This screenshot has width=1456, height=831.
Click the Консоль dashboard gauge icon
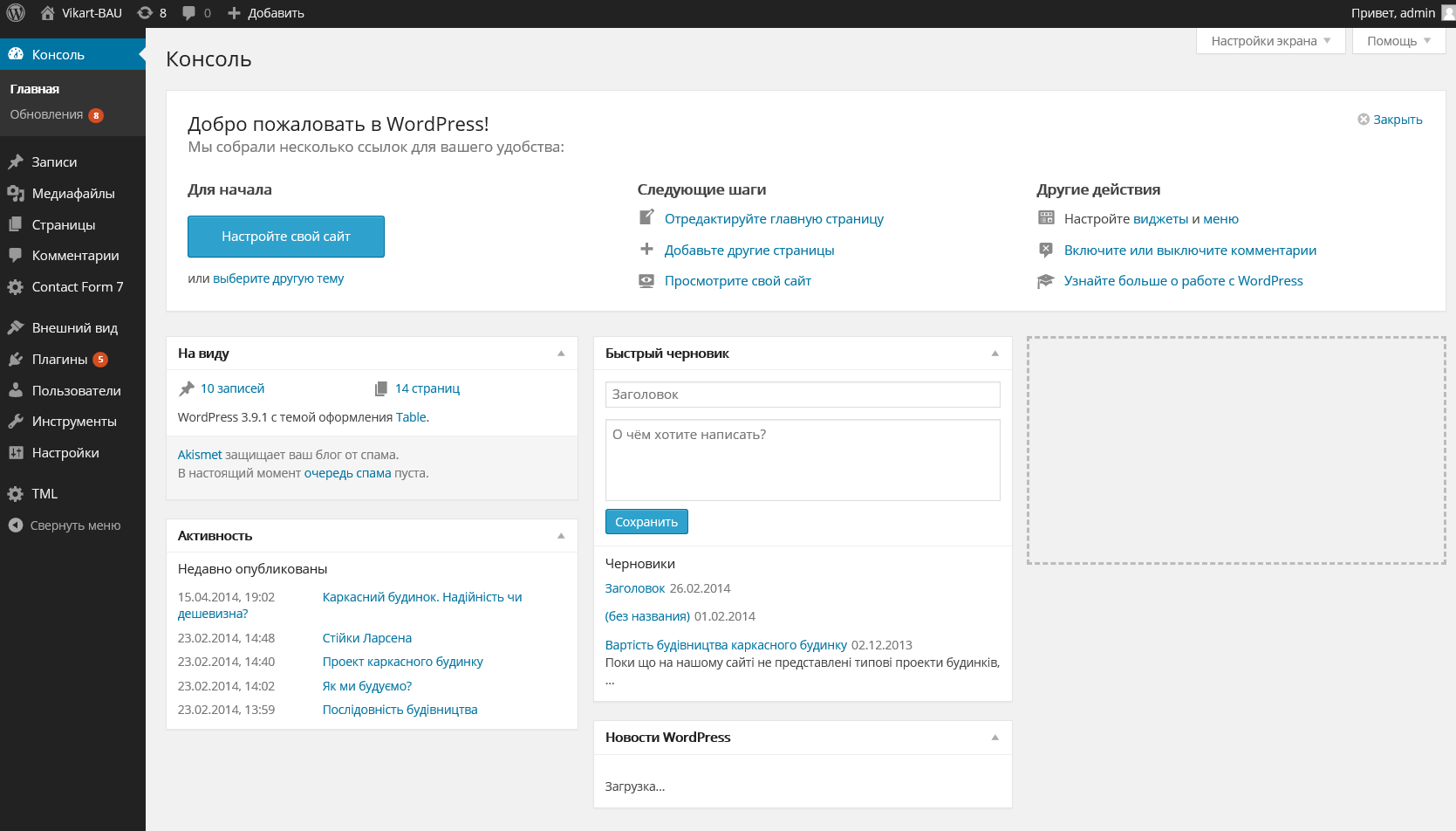click(16, 54)
